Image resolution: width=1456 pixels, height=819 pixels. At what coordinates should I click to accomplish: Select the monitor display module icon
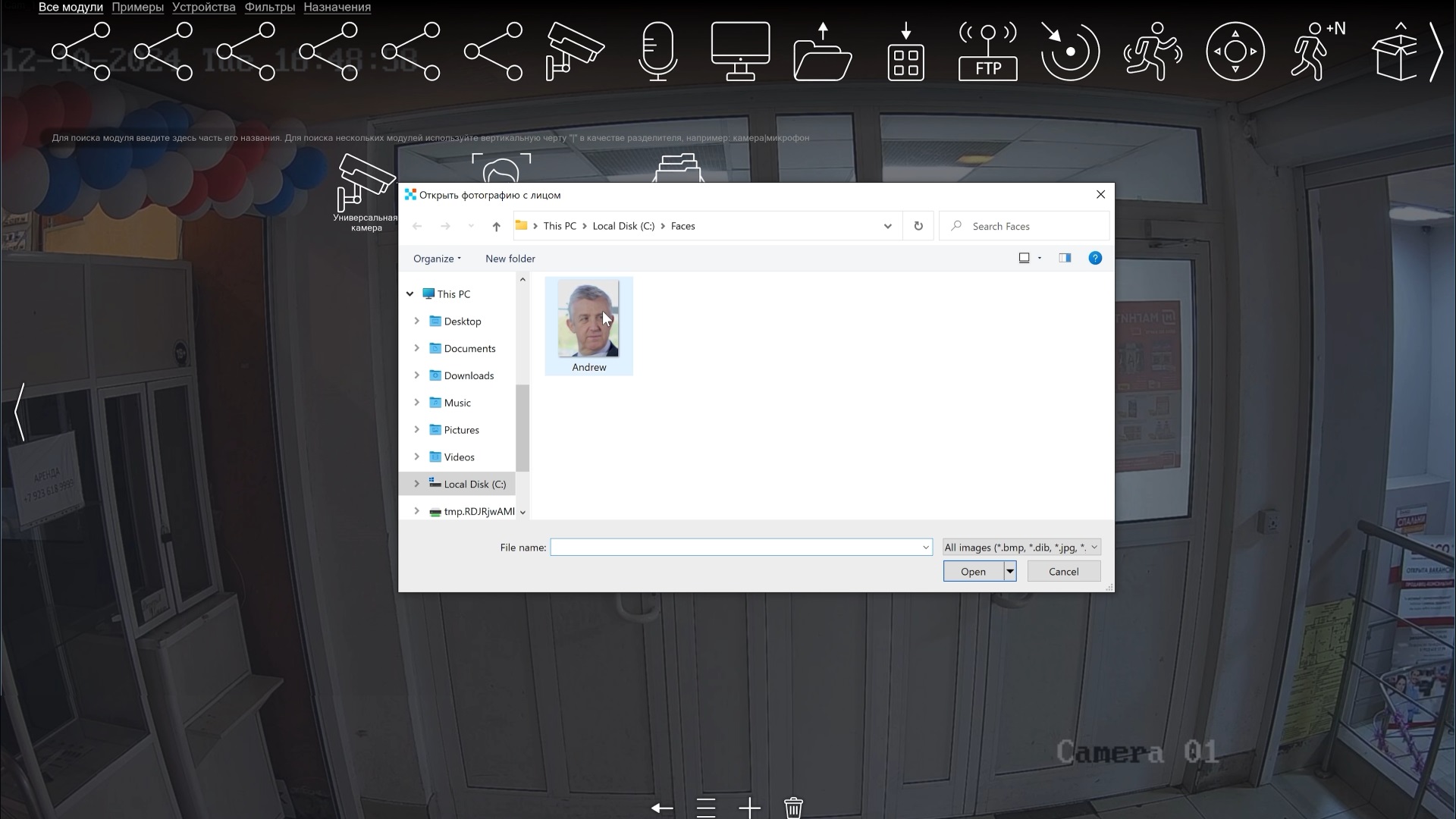740,52
